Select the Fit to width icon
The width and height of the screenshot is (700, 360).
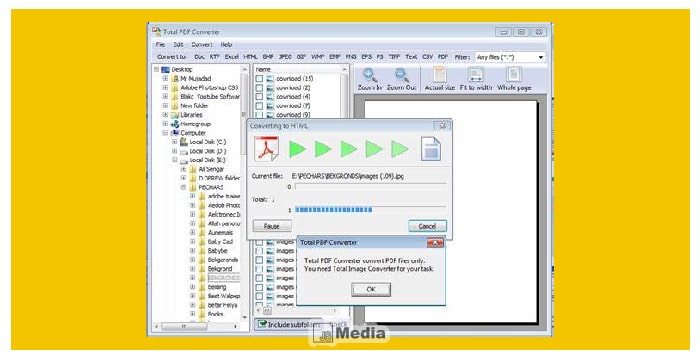(x=476, y=75)
